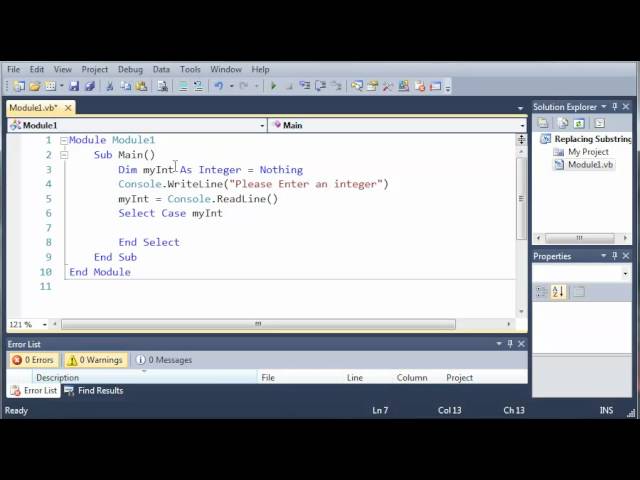Select My Project in Solution Explorer
Image resolution: width=640 pixels, height=480 pixels.
587,152
